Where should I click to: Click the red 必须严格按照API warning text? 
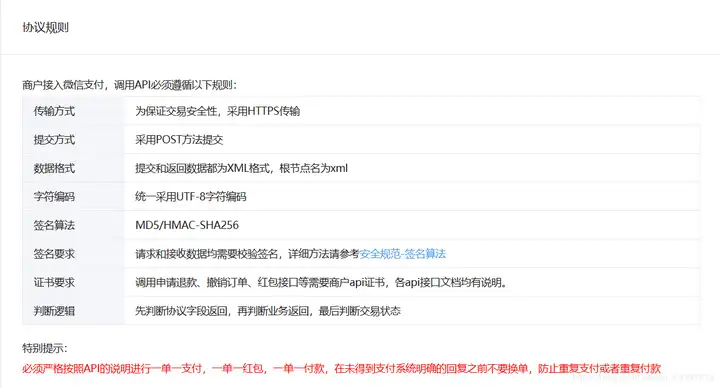click(341, 368)
